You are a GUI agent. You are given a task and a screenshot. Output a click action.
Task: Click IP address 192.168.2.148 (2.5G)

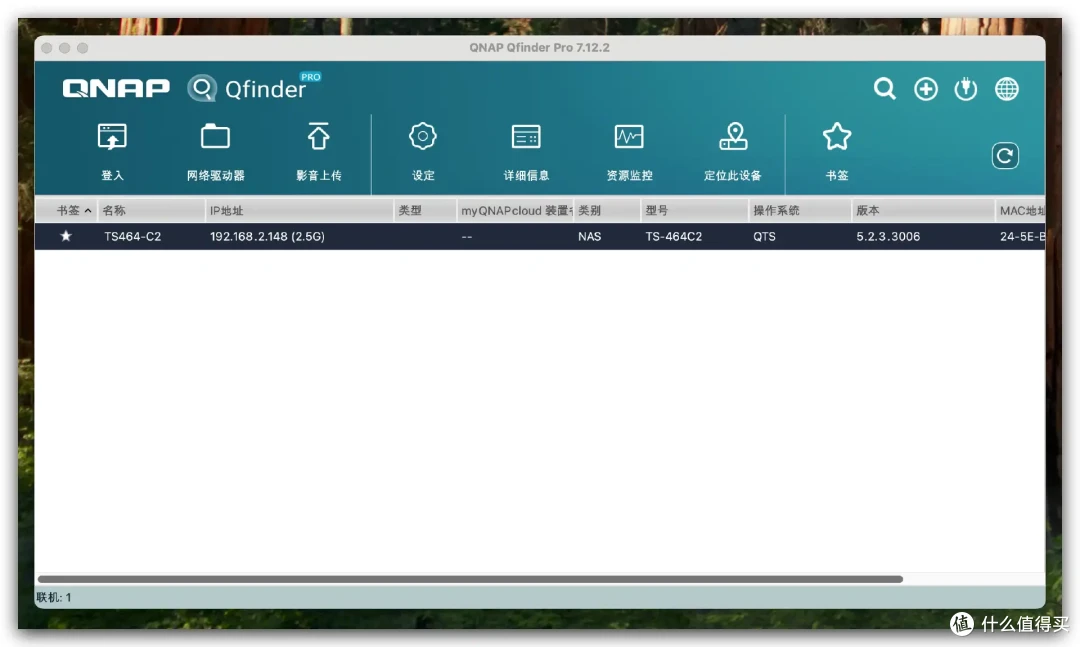click(x=267, y=236)
